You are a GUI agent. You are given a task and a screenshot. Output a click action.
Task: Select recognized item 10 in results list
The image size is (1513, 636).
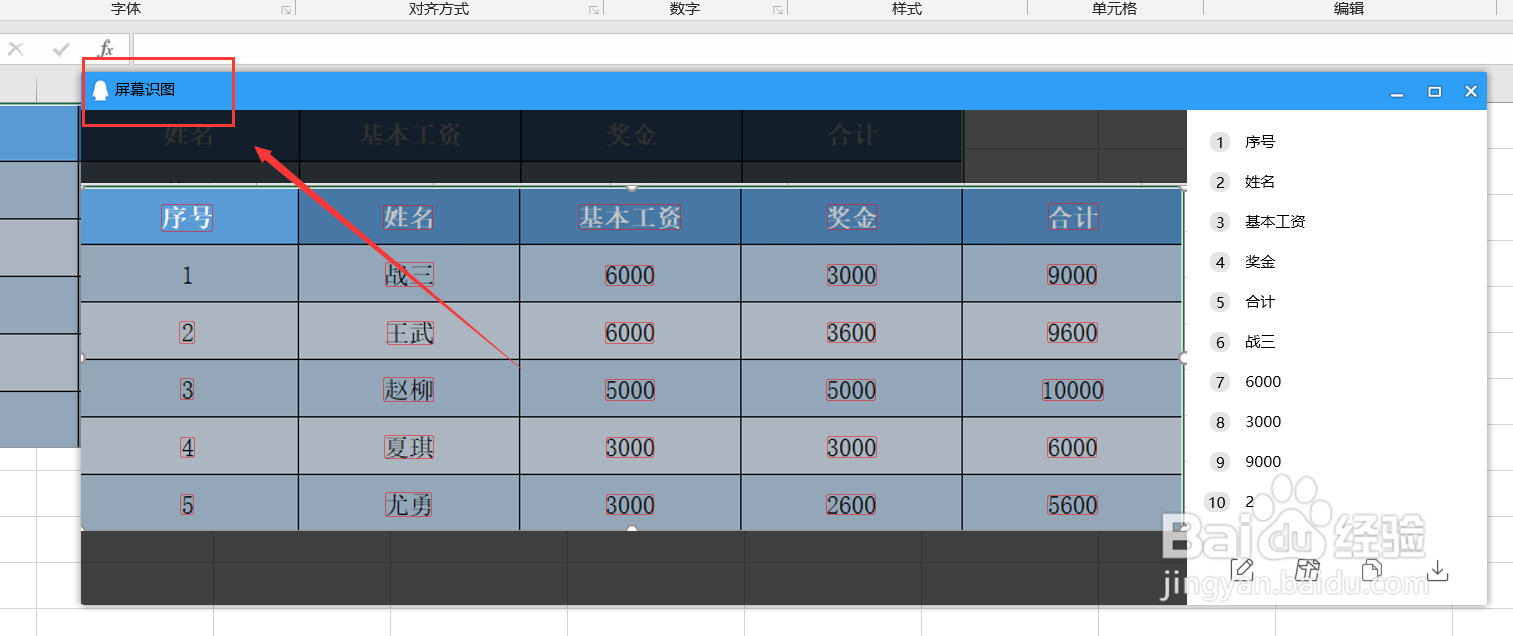[x=1247, y=502]
